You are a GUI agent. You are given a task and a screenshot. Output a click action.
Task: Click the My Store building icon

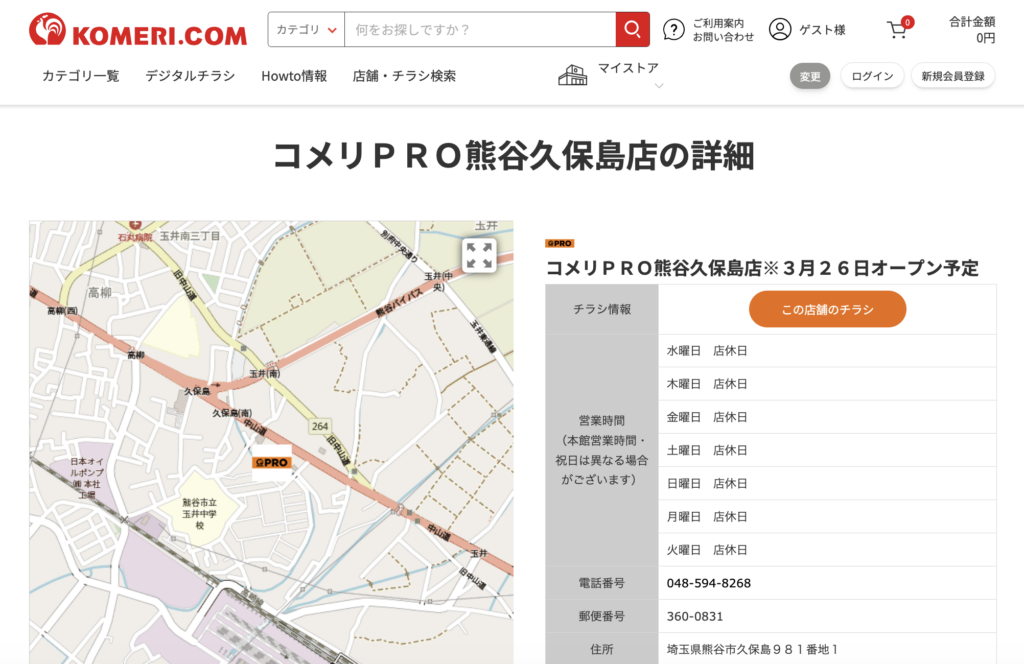pyautogui.click(x=573, y=75)
